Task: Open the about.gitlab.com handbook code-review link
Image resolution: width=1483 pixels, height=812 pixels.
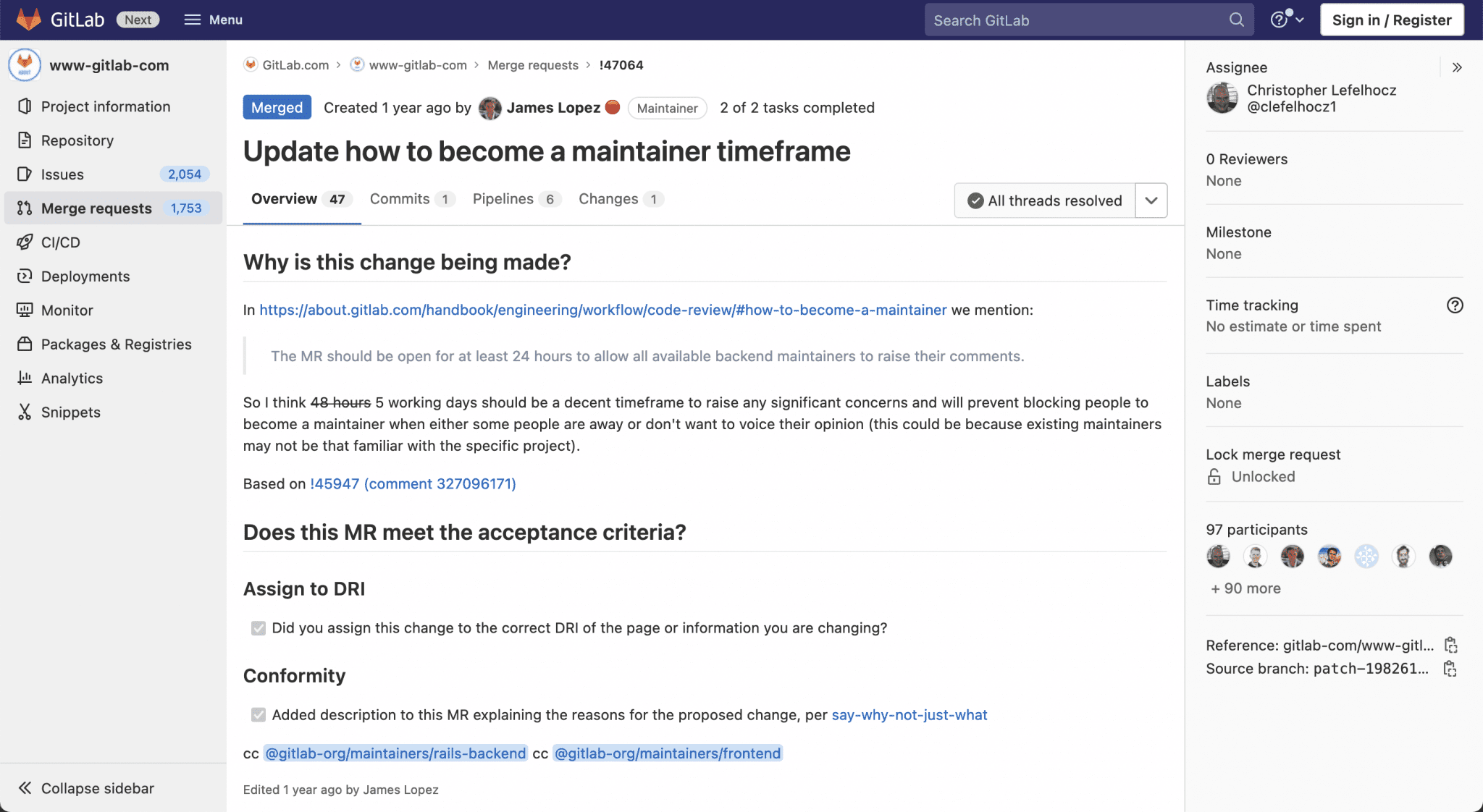Action: (x=602, y=310)
